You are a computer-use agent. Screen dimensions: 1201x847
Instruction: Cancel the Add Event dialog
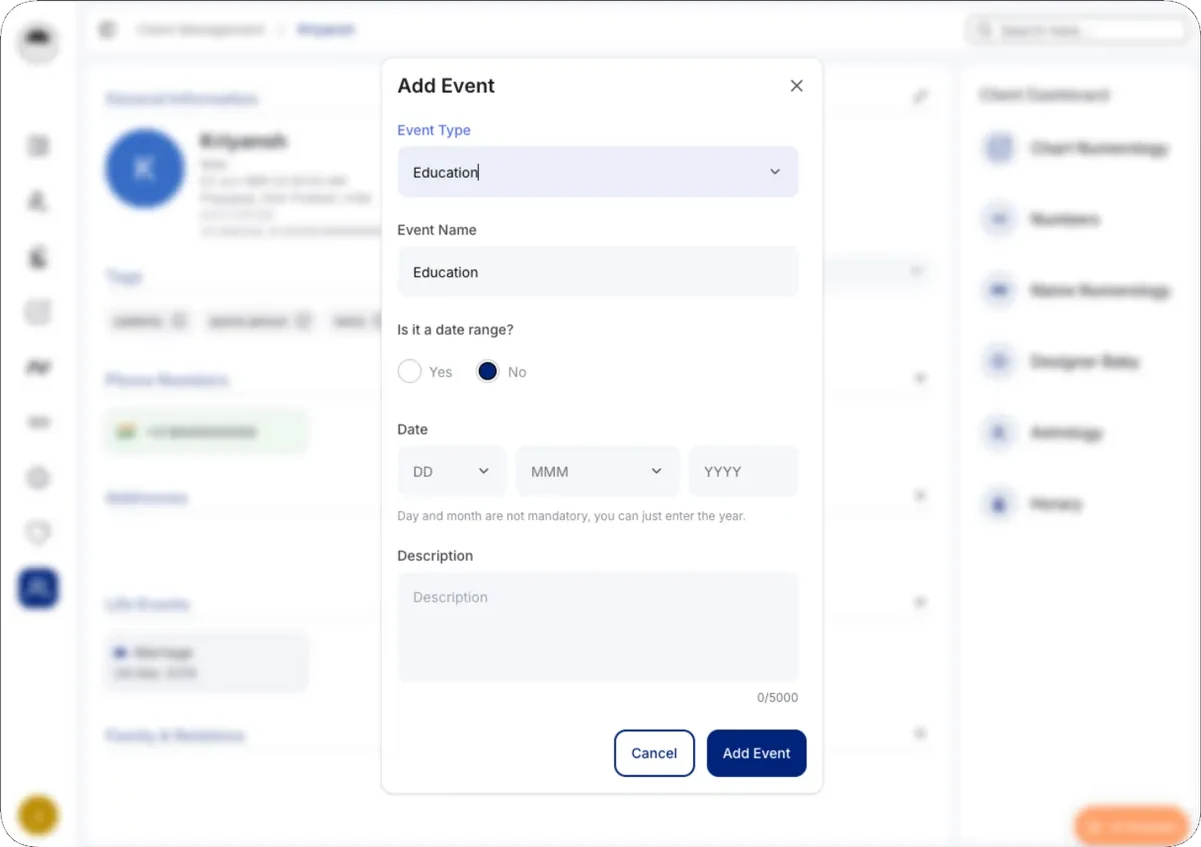(x=654, y=753)
